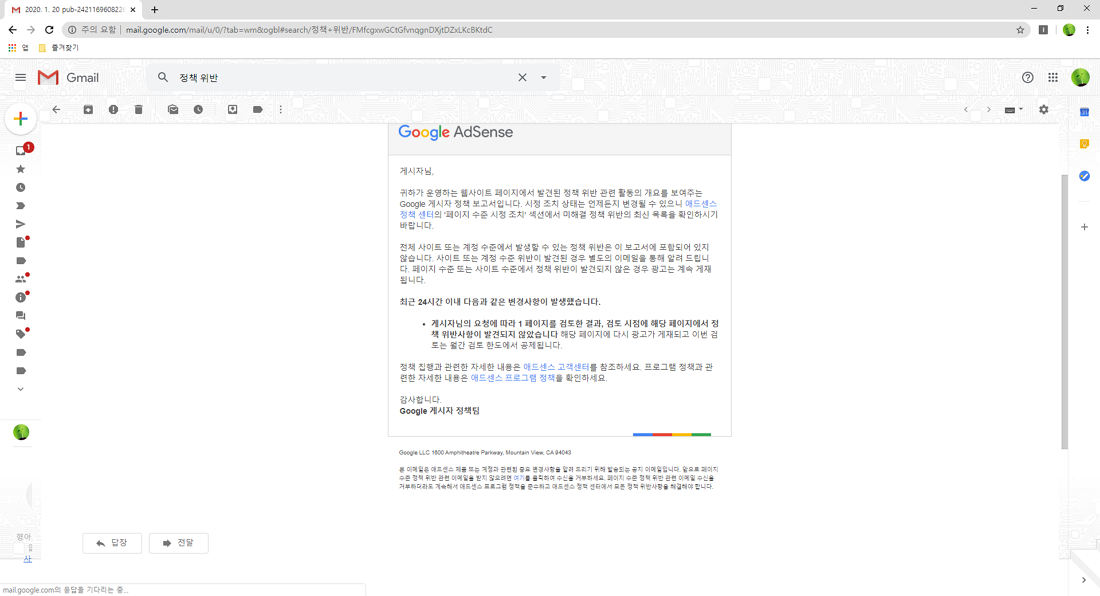Archive this email
Image resolution: width=1100 pixels, height=596 pixels.
coord(88,109)
